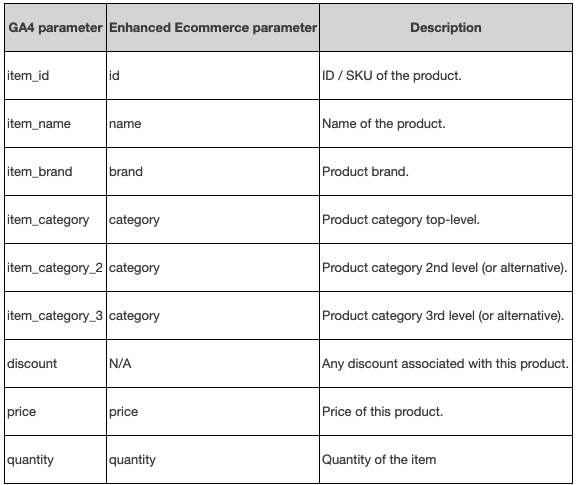Click the Enhanced Ecommerce 'brand' cell

click(213, 172)
